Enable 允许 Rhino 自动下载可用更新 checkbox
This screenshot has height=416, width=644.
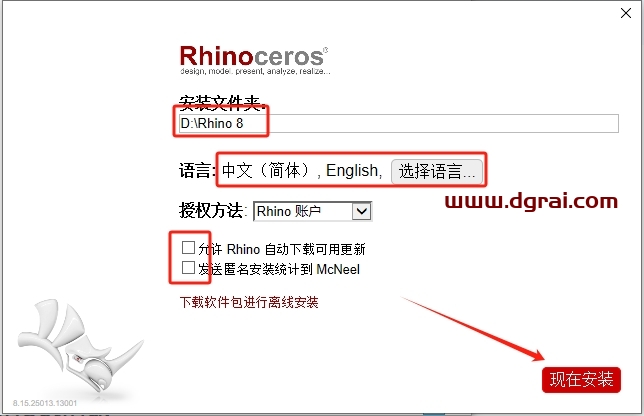[x=188, y=248]
